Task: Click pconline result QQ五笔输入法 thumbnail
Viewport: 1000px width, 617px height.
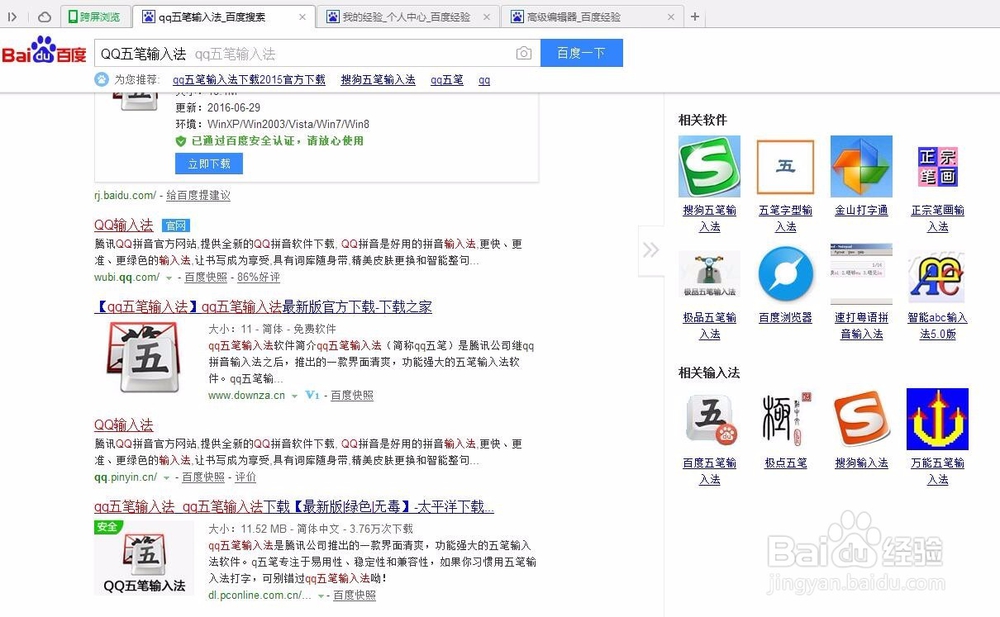Action: click(144, 558)
